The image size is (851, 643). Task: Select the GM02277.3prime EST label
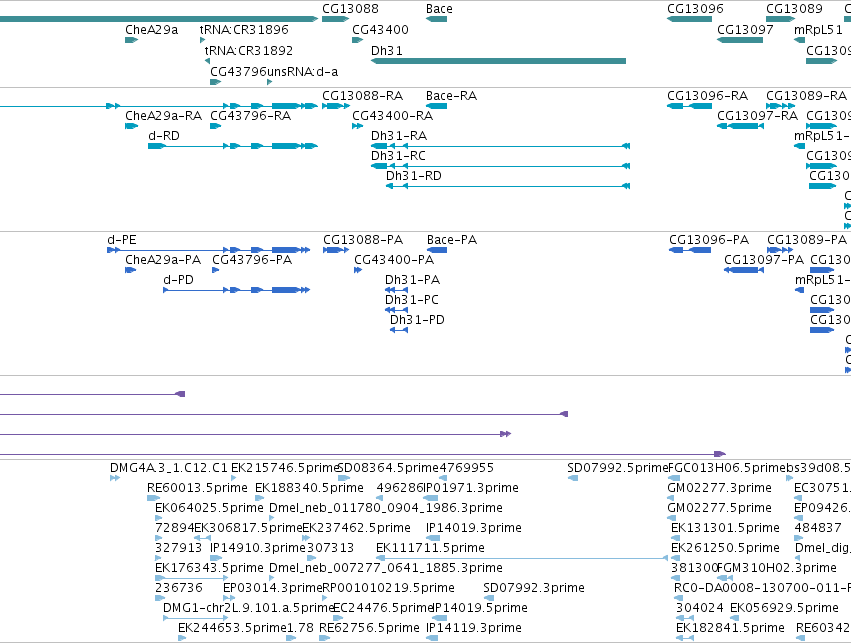point(719,488)
